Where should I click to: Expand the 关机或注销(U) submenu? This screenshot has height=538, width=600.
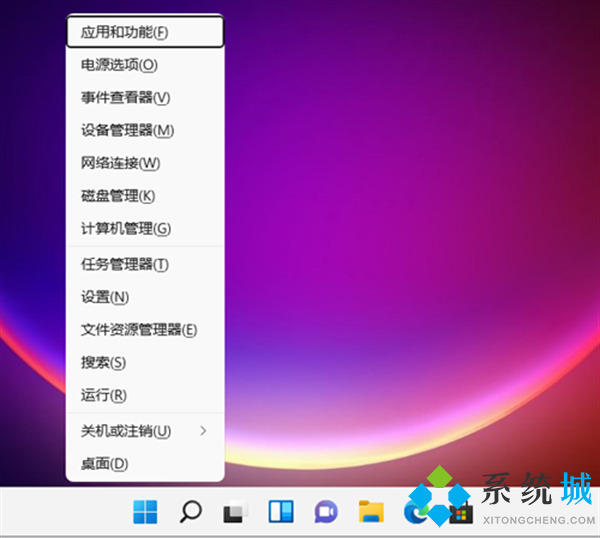tap(145, 431)
